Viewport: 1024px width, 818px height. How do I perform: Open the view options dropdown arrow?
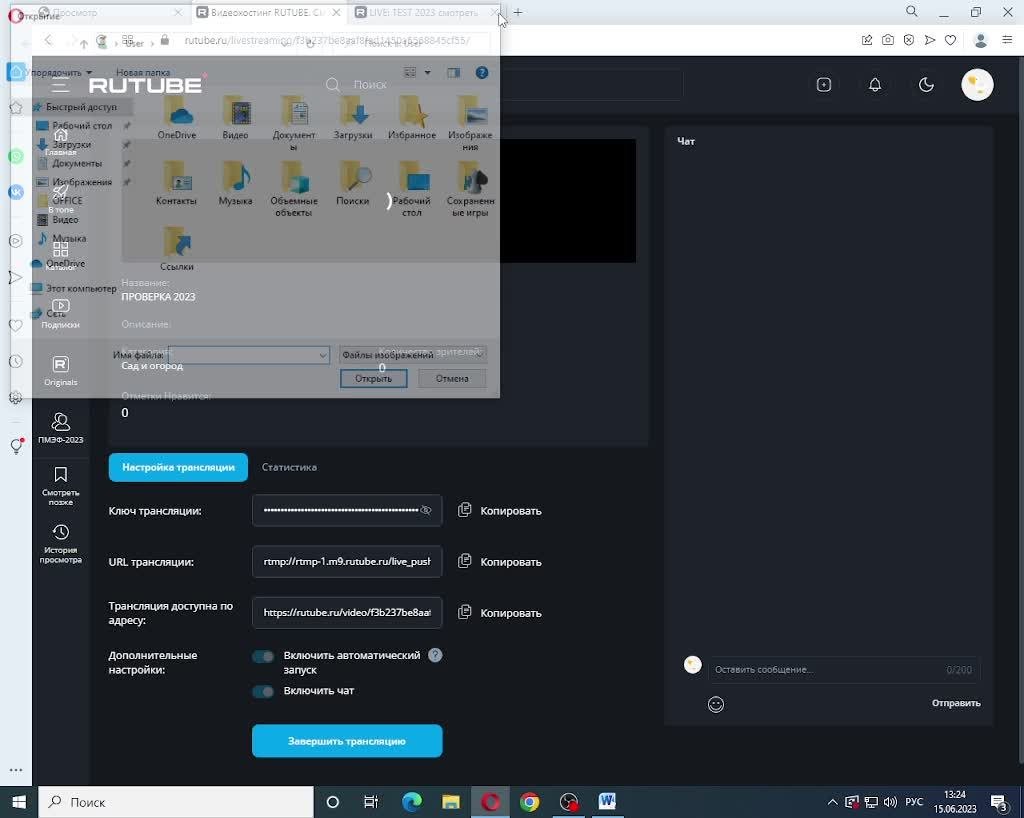(428, 72)
